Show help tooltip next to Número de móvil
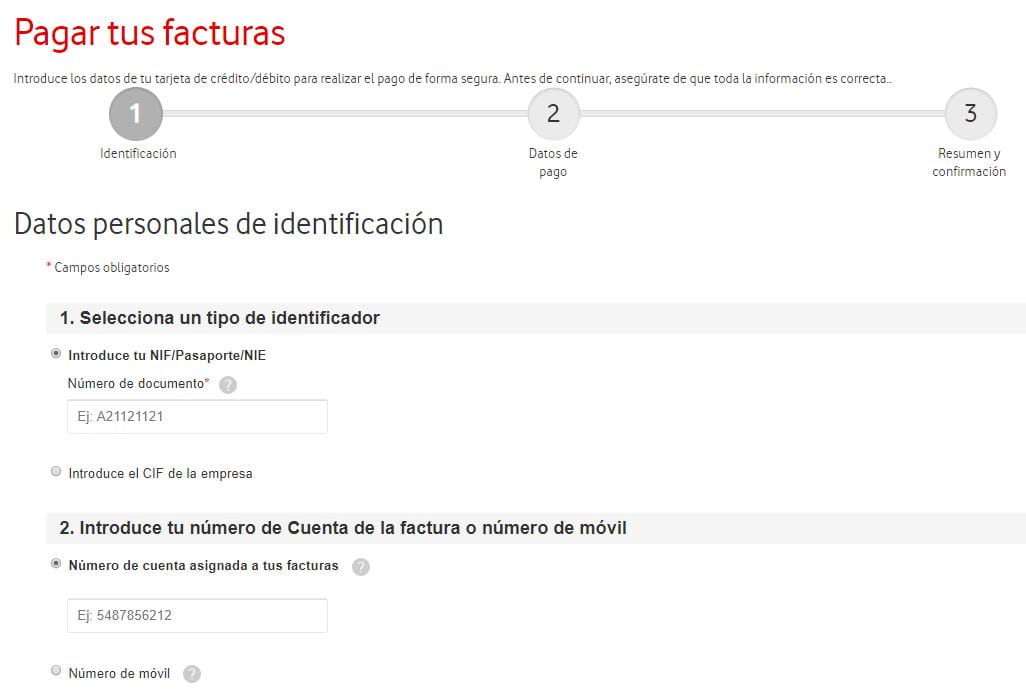 coord(192,674)
